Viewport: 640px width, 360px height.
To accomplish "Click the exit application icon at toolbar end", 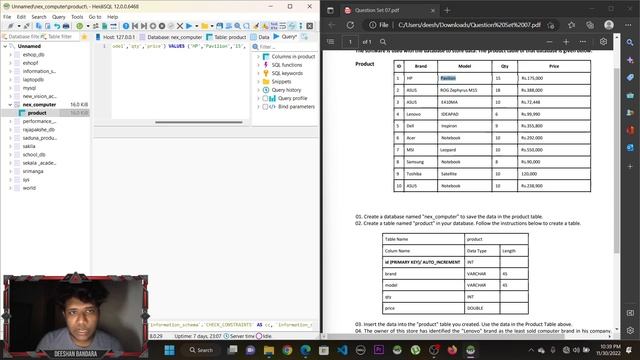I will [x=310, y=26].
